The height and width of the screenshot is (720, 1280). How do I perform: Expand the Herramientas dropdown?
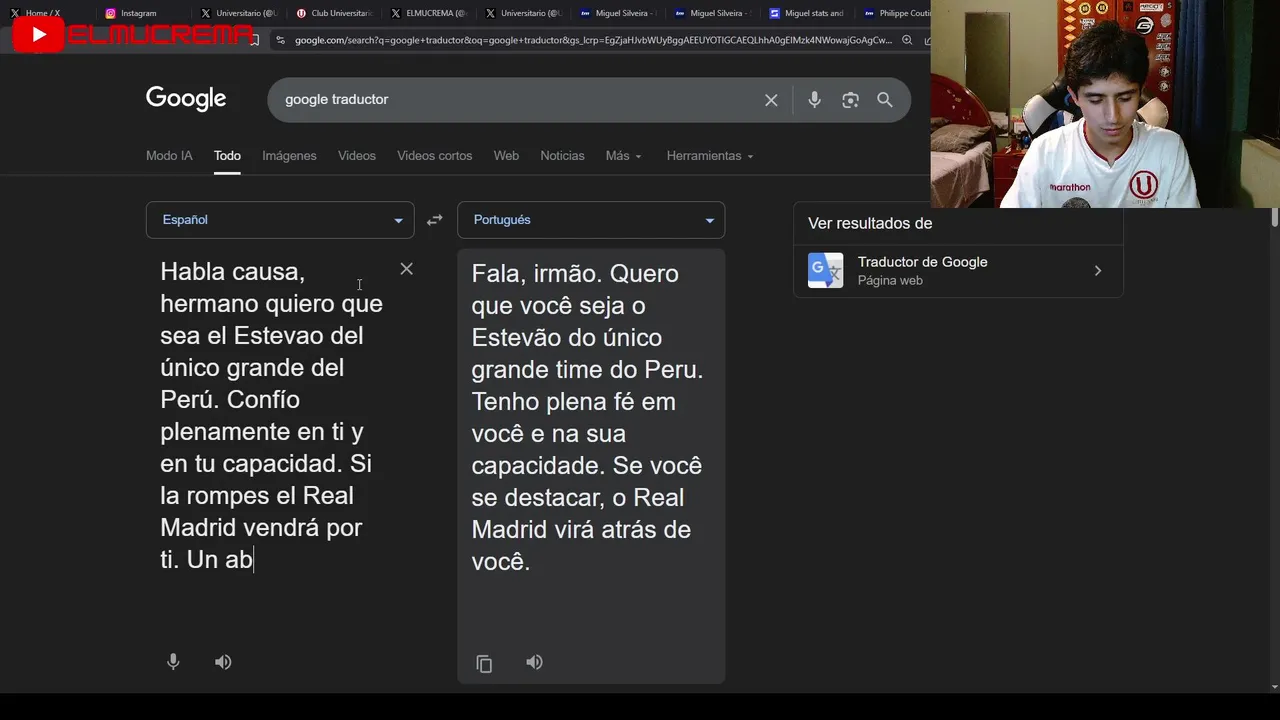point(710,156)
